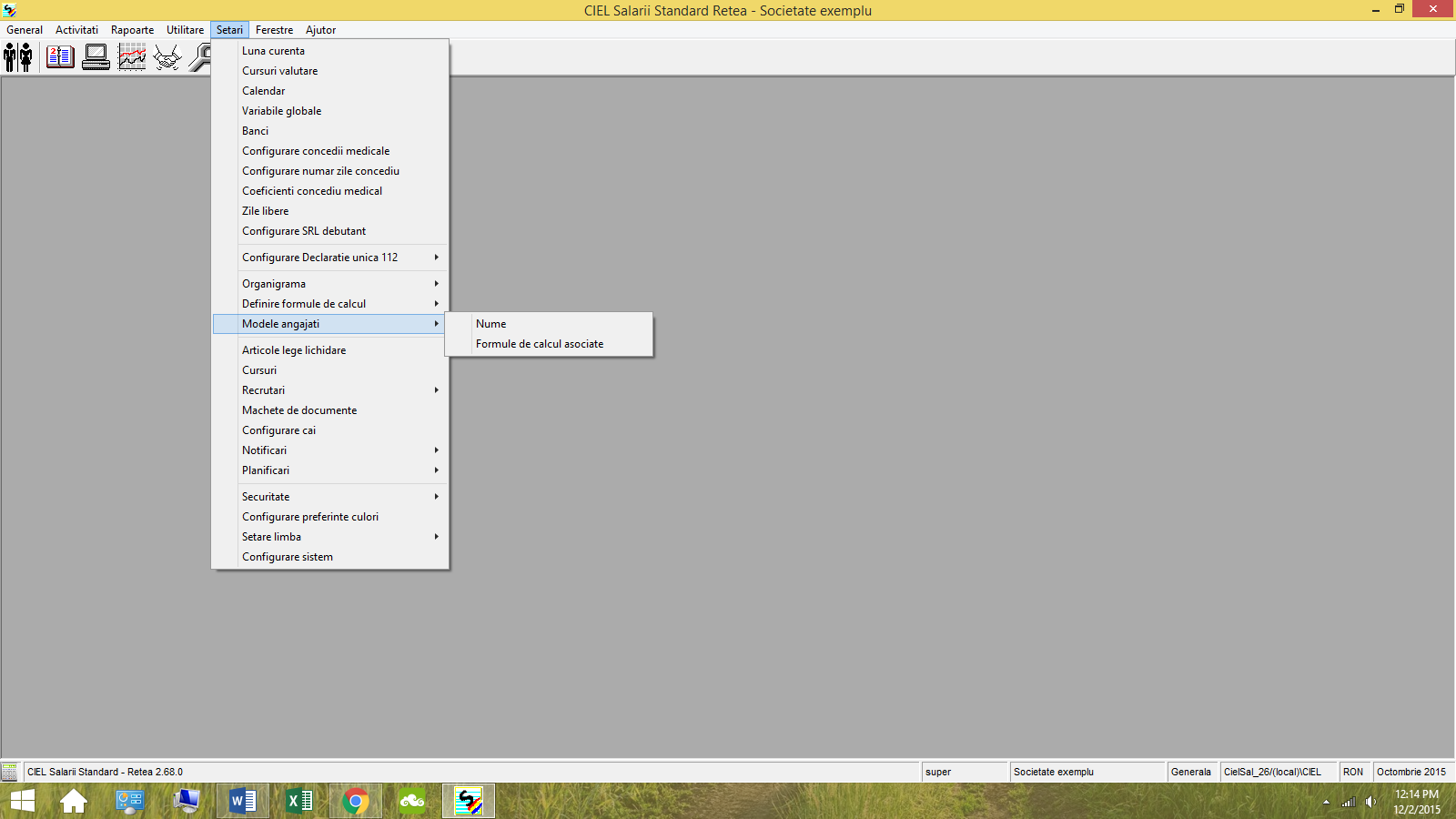The width and height of the screenshot is (1456, 819).
Task: Expand the Organigrama submenu
Action: pyautogui.click(x=330, y=284)
